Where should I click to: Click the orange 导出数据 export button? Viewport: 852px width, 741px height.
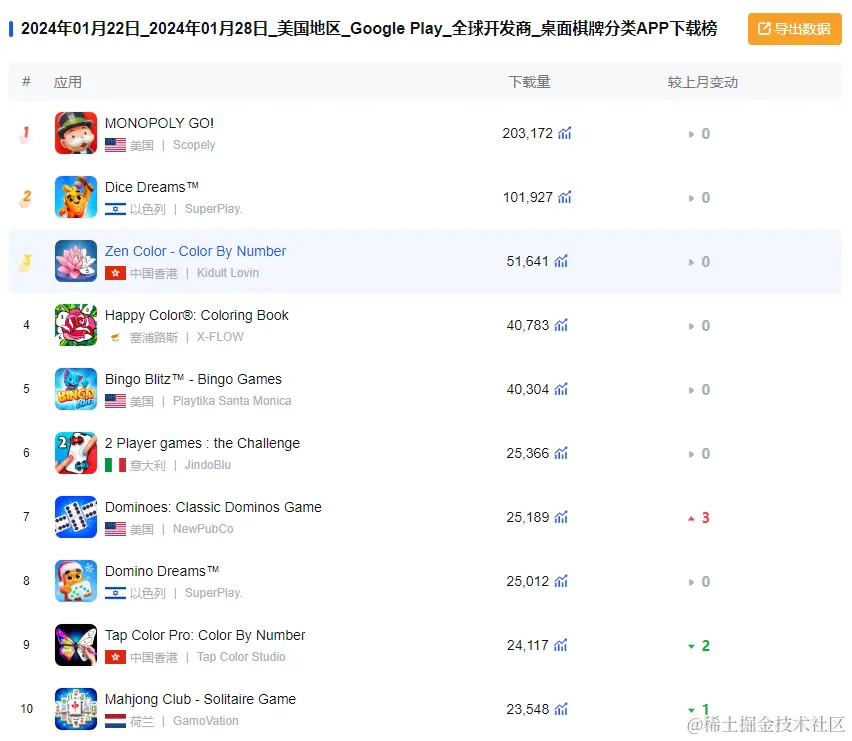(x=794, y=29)
